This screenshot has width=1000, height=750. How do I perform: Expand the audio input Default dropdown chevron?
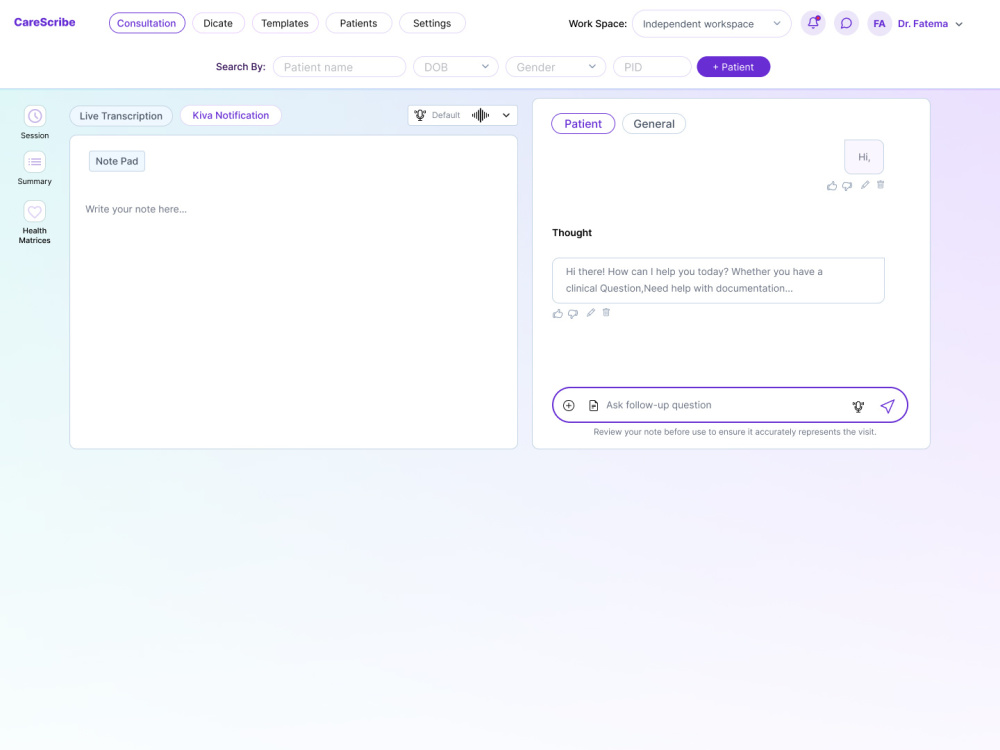(506, 115)
